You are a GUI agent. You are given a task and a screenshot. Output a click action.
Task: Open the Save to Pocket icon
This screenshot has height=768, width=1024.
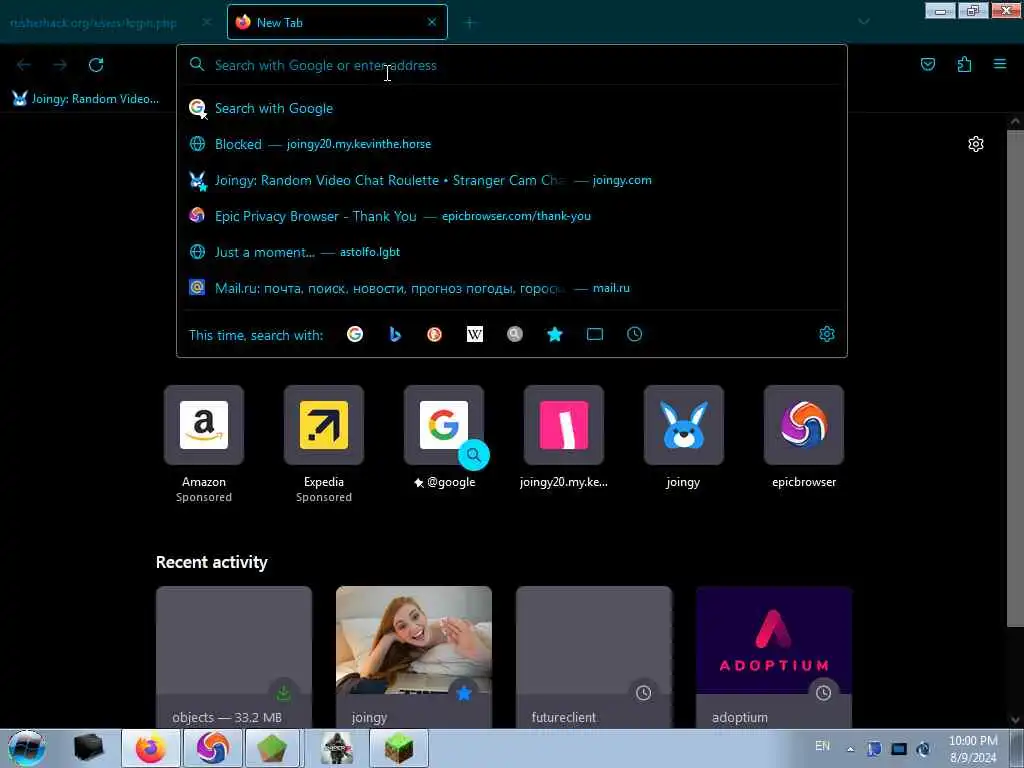(x=928, y=64)
